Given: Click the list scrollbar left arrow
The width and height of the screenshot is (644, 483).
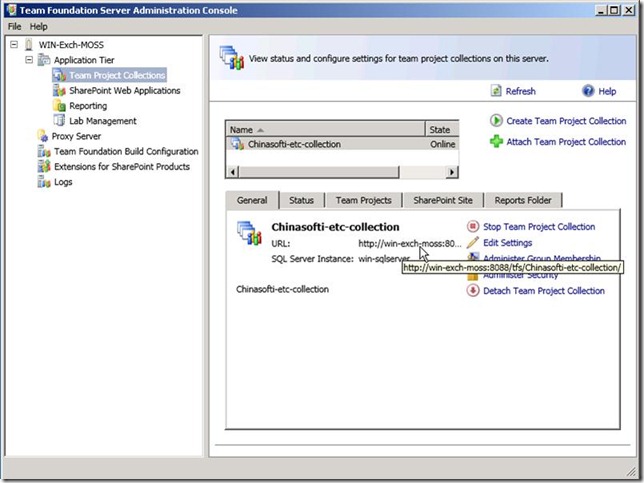Looking at the screenshot, I should pos(233,172).
